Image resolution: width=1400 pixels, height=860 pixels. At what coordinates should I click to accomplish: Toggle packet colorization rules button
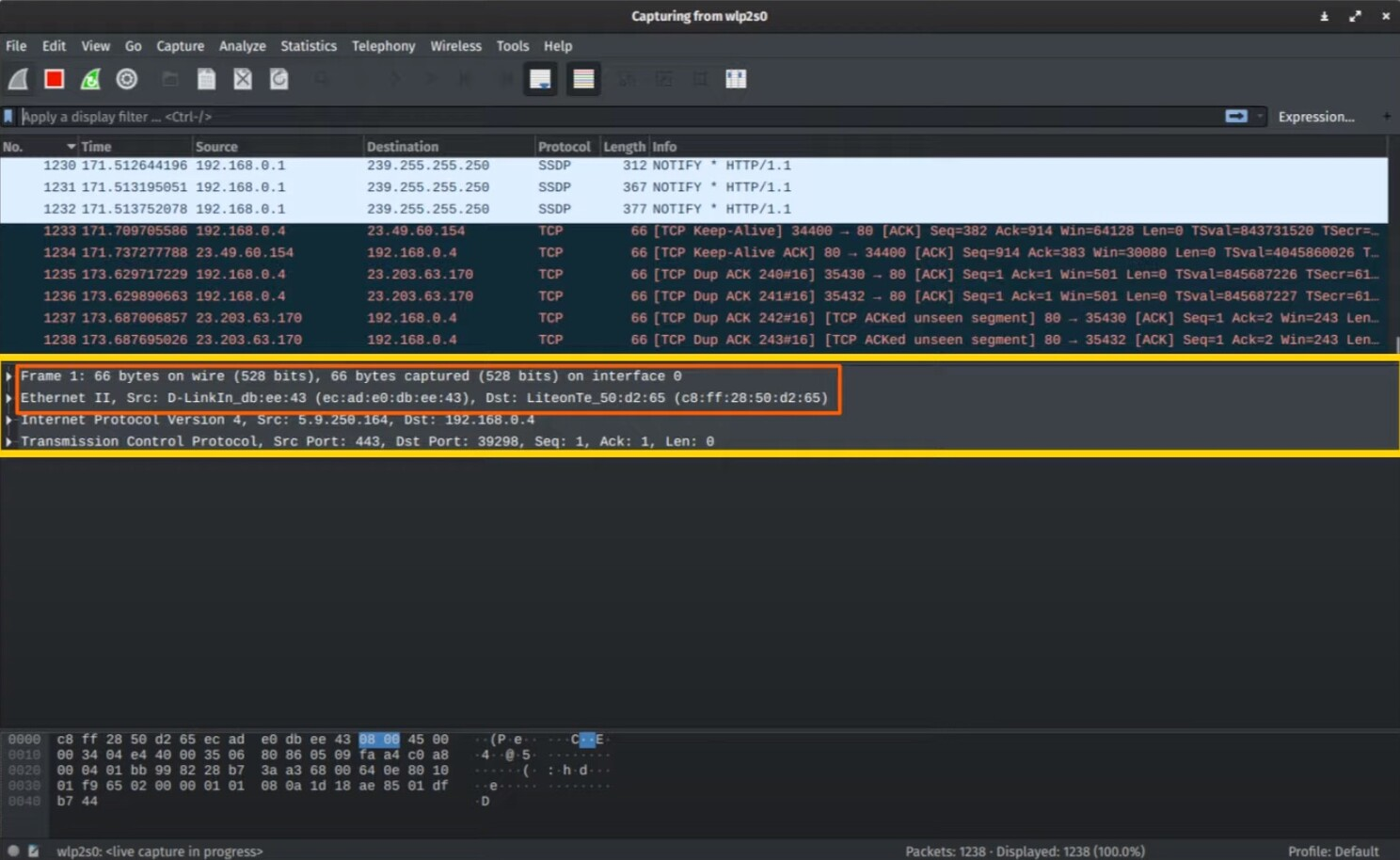click(x=583, y=79)
